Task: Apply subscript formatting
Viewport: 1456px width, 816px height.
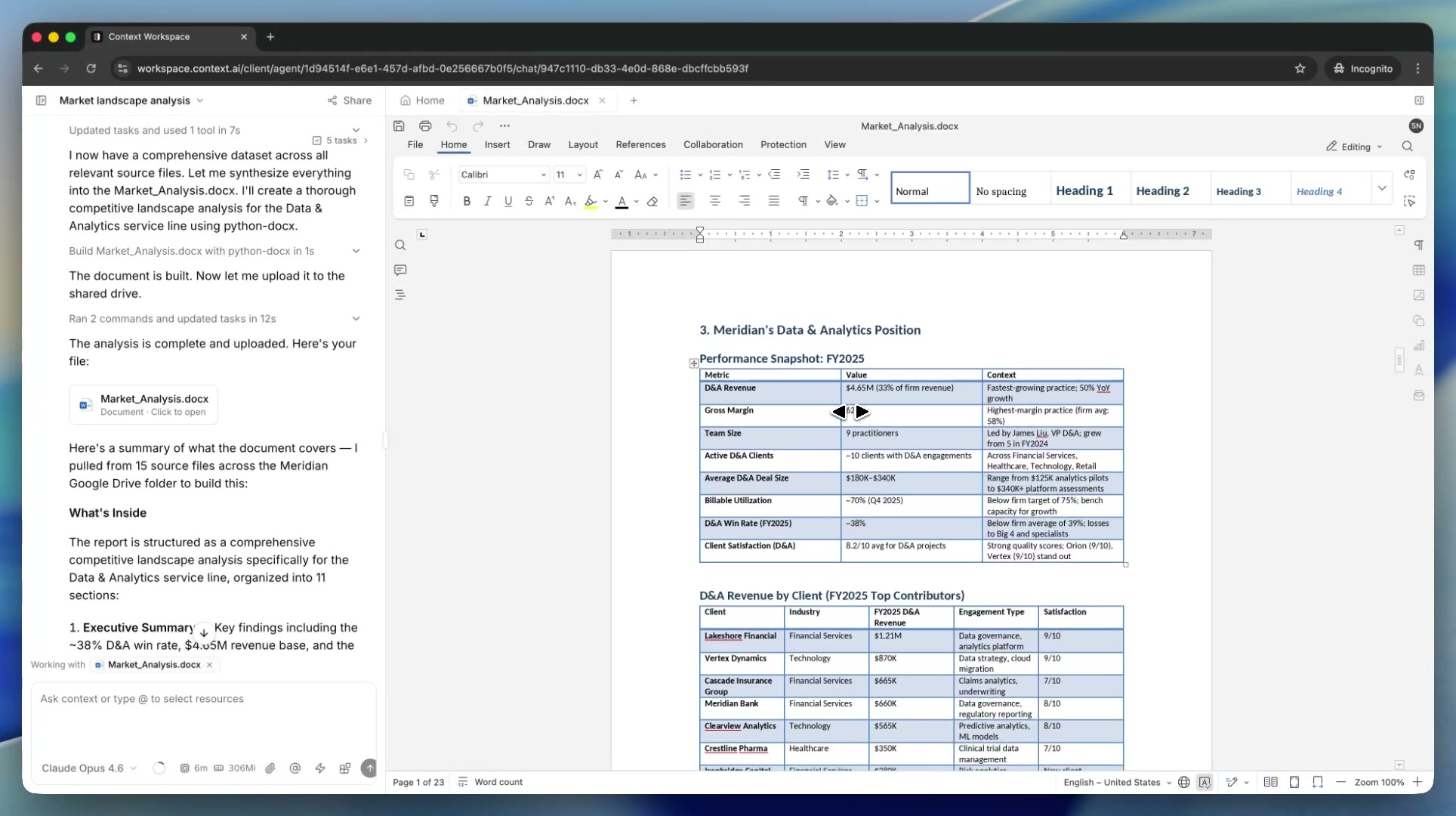Action: click(x=570, y=201)
